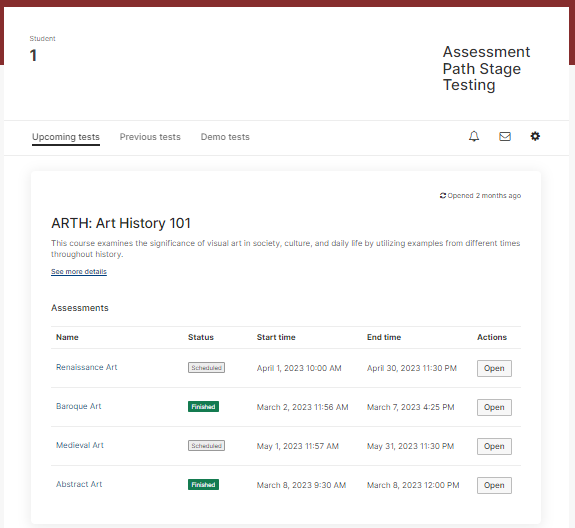Open the messages envelope icon
575x528 pixels.
505,136
